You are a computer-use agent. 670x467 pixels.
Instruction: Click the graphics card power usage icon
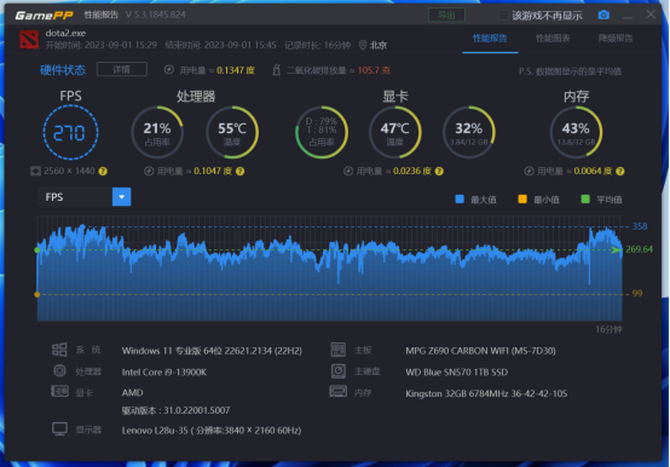click(x=348, y=171)
